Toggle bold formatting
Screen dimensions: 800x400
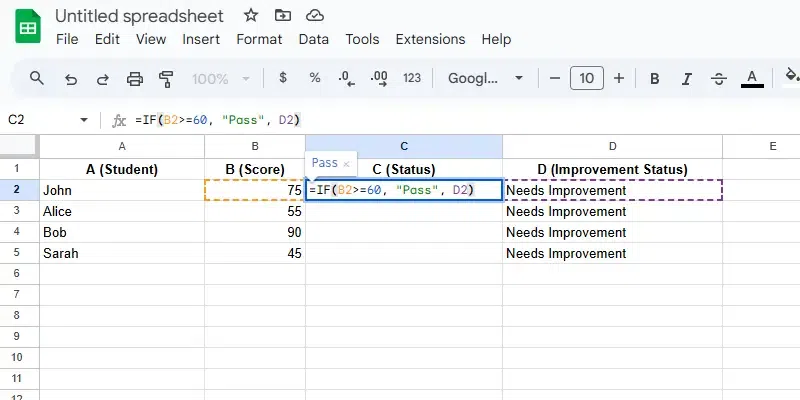coord(655,78)
